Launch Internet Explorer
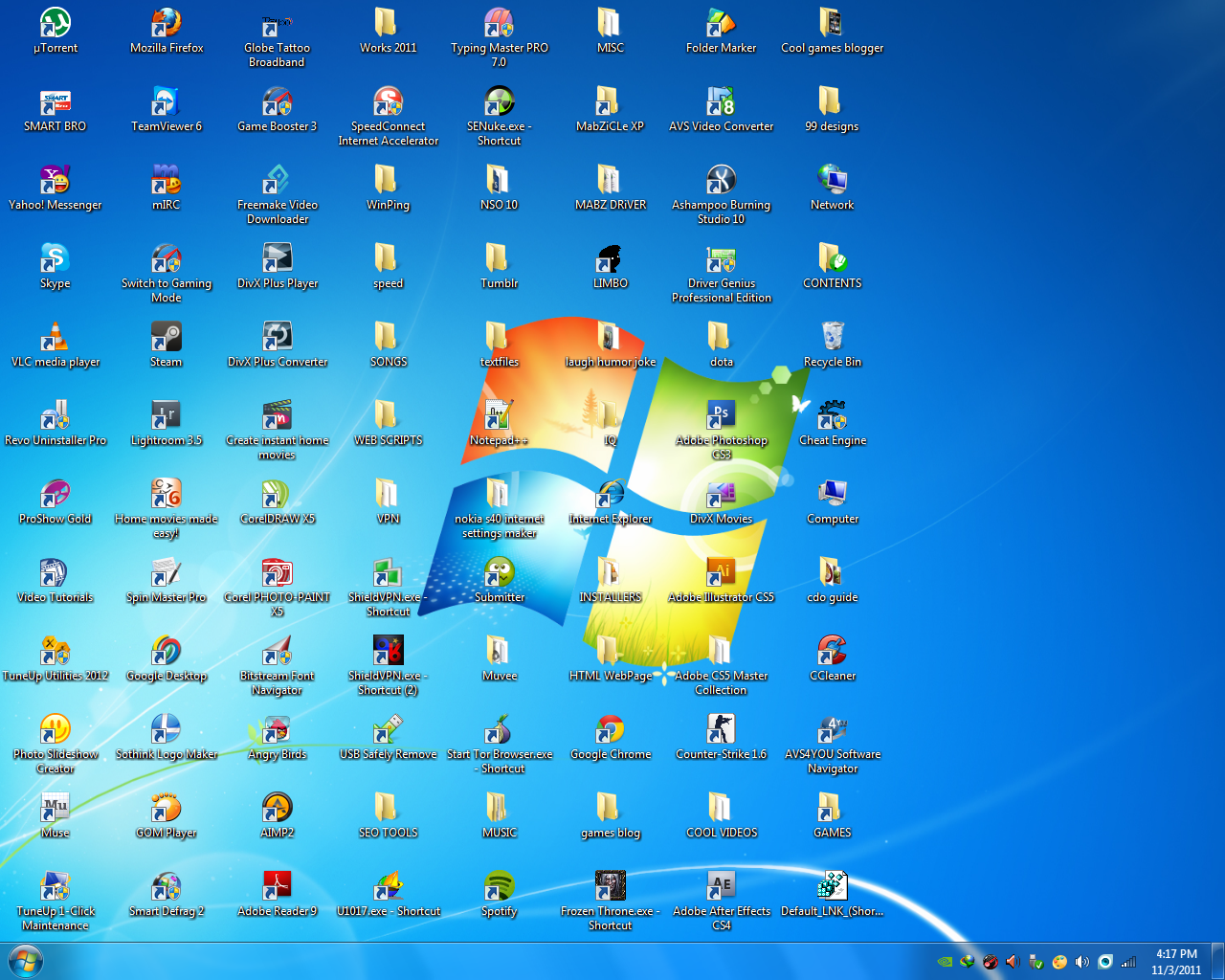Viewport: 1225px width, 980px height. pos(610,494)
